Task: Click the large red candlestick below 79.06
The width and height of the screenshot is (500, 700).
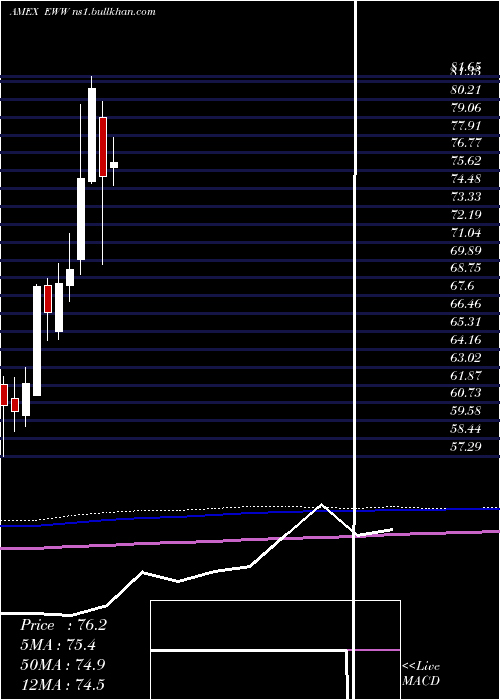Action: coord(103,147)
